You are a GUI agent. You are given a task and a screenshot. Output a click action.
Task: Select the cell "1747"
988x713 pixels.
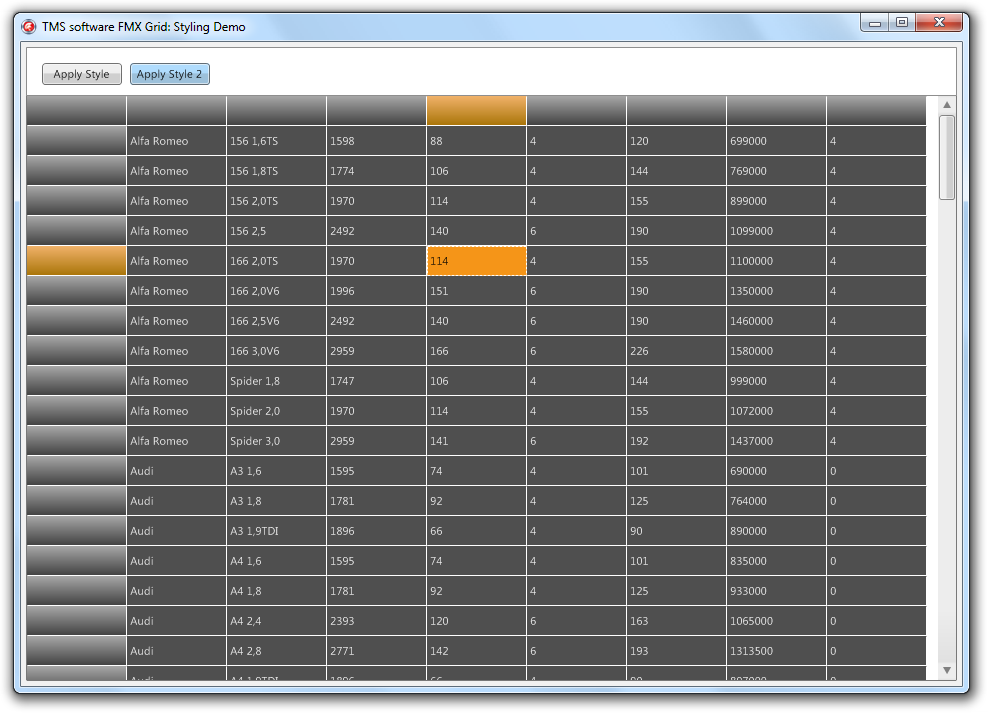pos(376,381)
